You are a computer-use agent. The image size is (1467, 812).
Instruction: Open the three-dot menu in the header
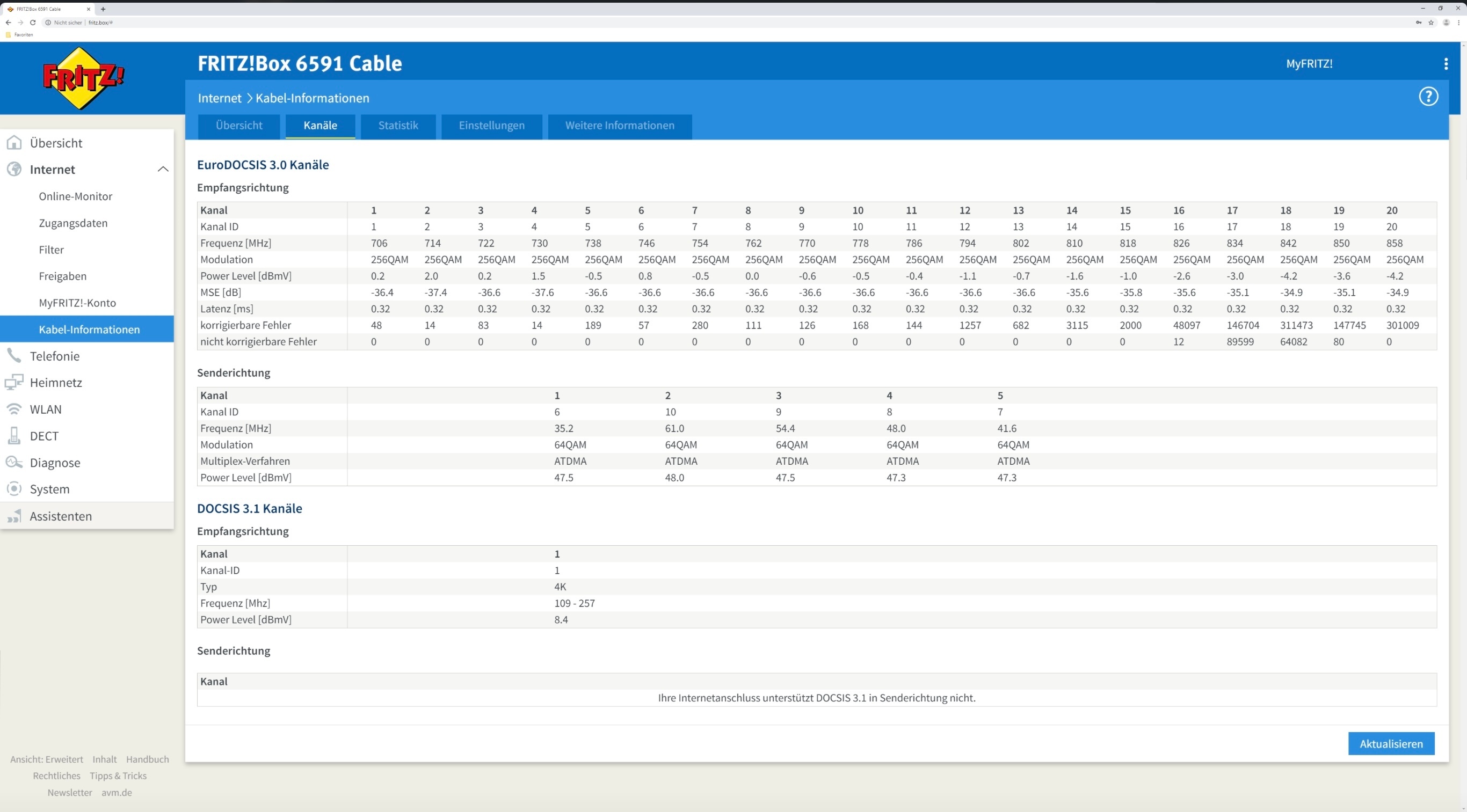click(x=1446, y=64)
